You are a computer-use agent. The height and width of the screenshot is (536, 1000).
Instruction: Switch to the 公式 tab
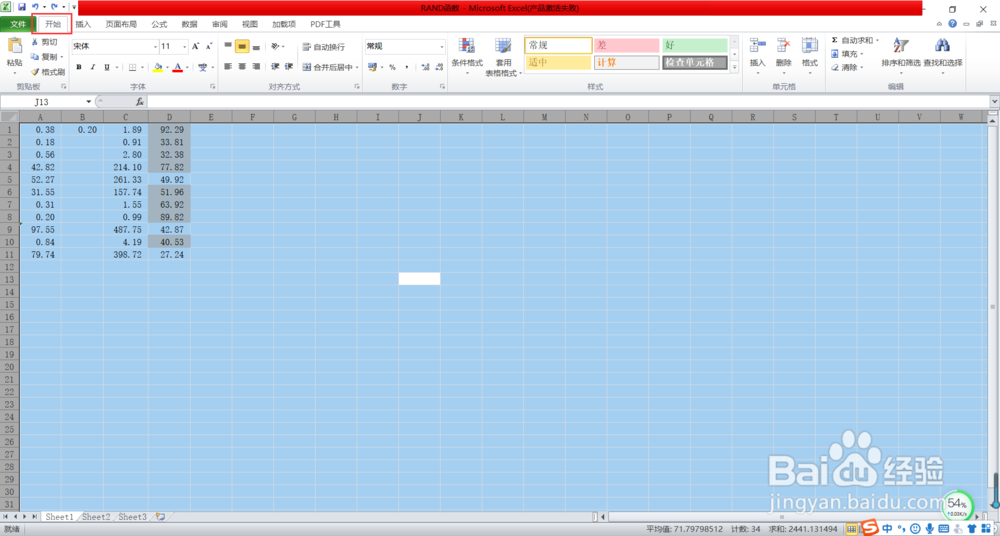(159, 24)
